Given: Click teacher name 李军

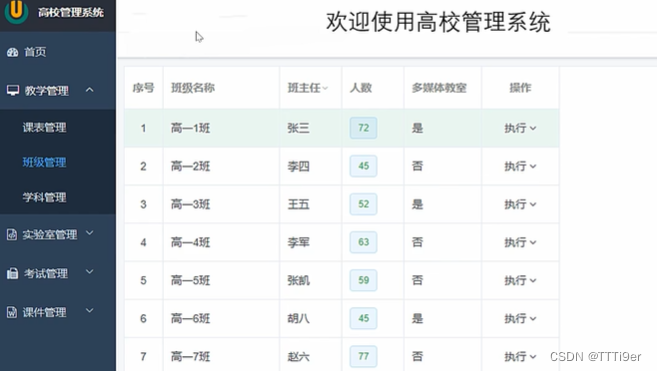Looking at the screenshot, I should [x=298, y=242].
